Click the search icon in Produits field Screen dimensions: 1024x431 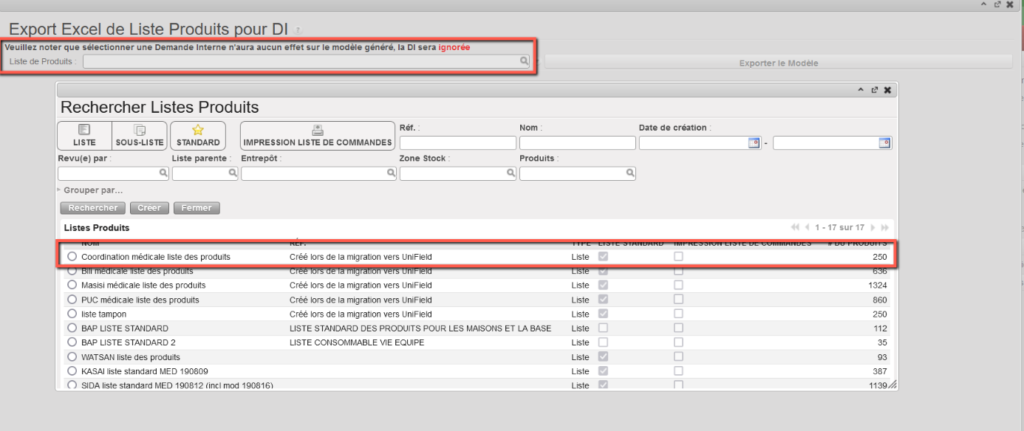point(630,173)
